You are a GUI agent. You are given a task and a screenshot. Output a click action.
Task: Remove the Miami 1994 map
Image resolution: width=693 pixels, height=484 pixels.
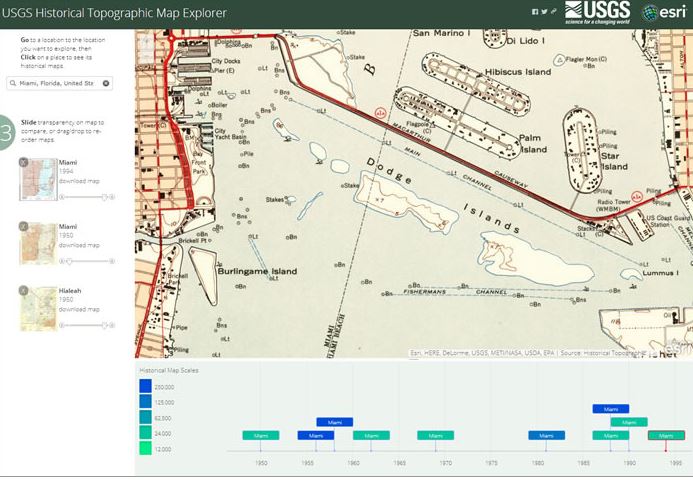[23, 161]
